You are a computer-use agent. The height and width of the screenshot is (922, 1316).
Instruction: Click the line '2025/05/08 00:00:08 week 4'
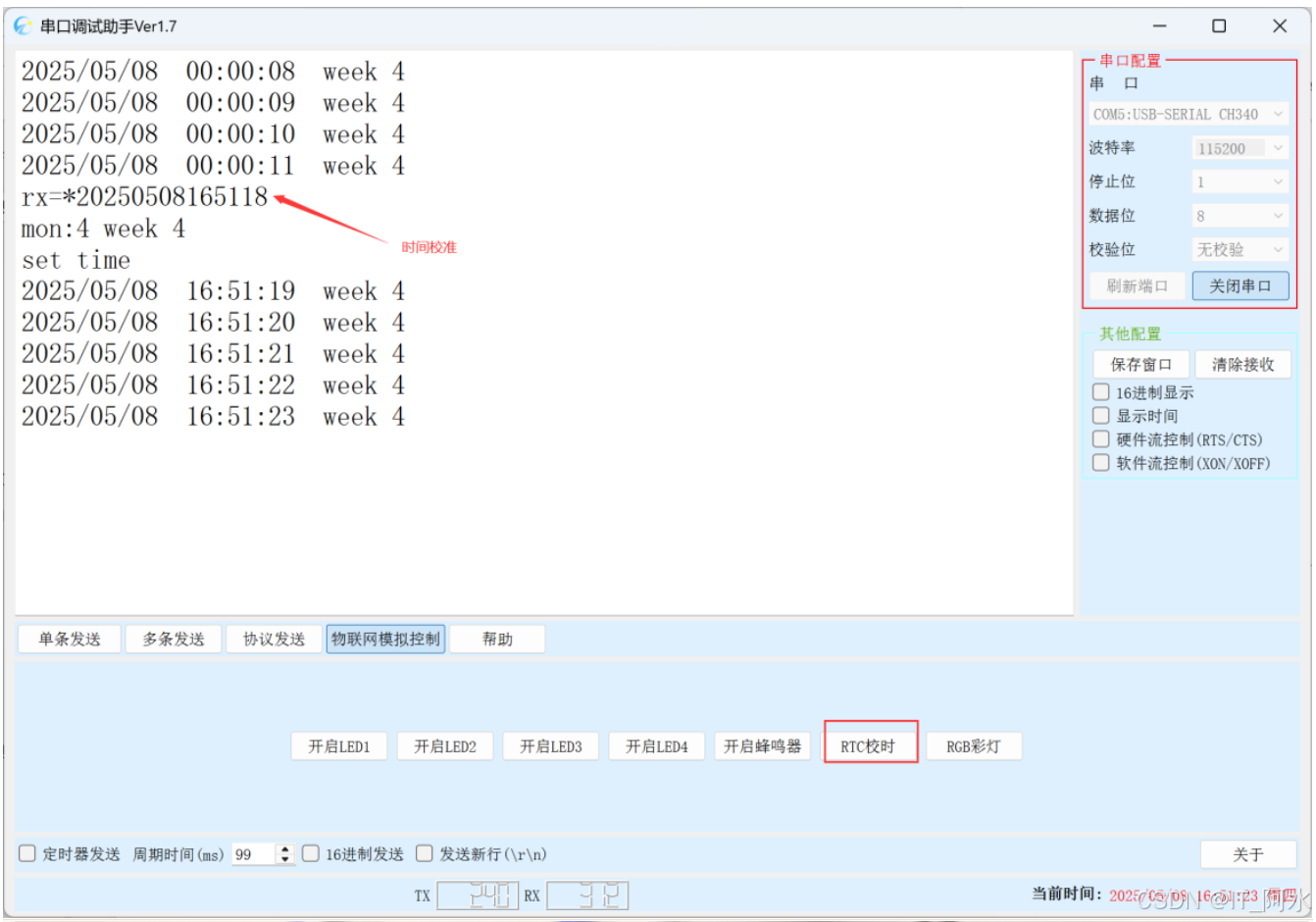pos(213,72)
